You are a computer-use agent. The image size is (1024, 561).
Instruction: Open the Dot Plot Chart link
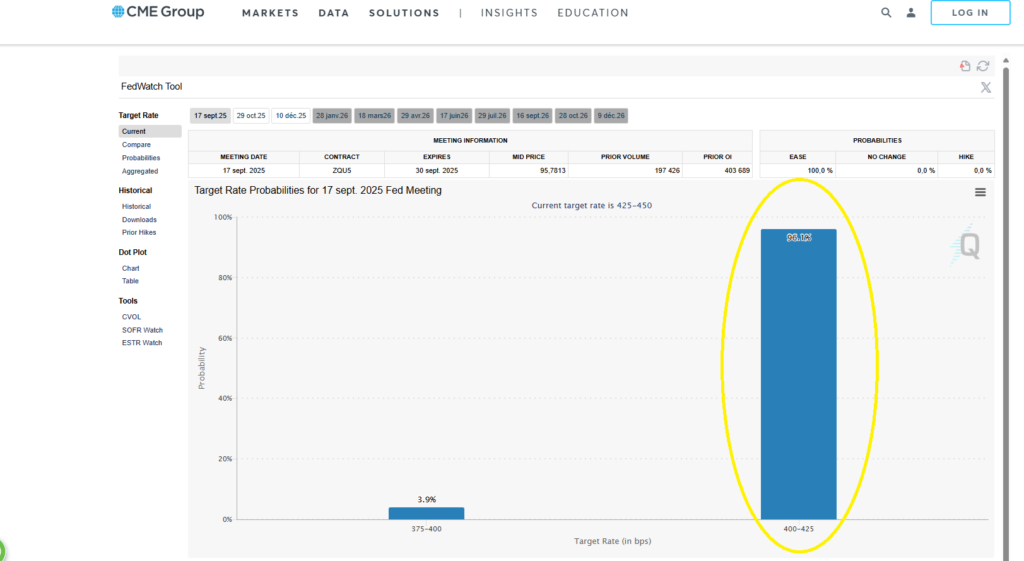tap(131, 268)
